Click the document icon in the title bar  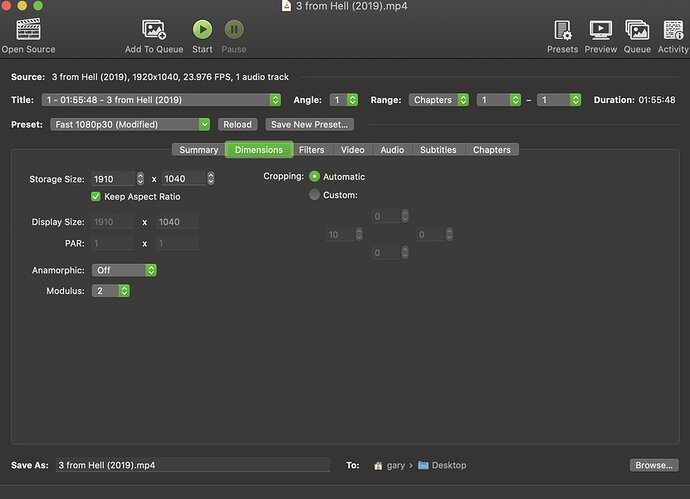click(286, 6)
